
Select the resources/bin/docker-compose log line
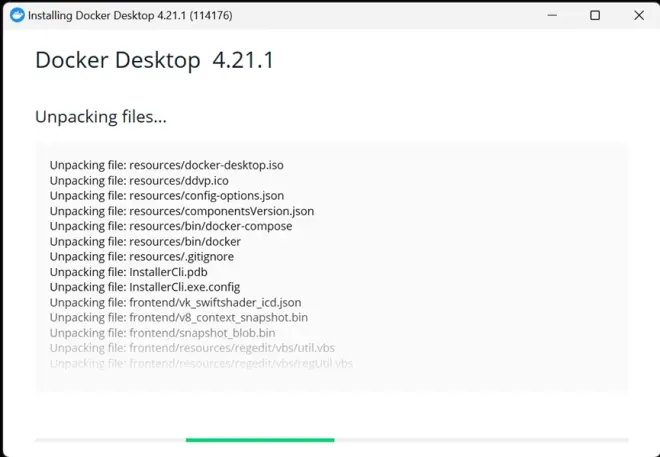tap(171, 226)
